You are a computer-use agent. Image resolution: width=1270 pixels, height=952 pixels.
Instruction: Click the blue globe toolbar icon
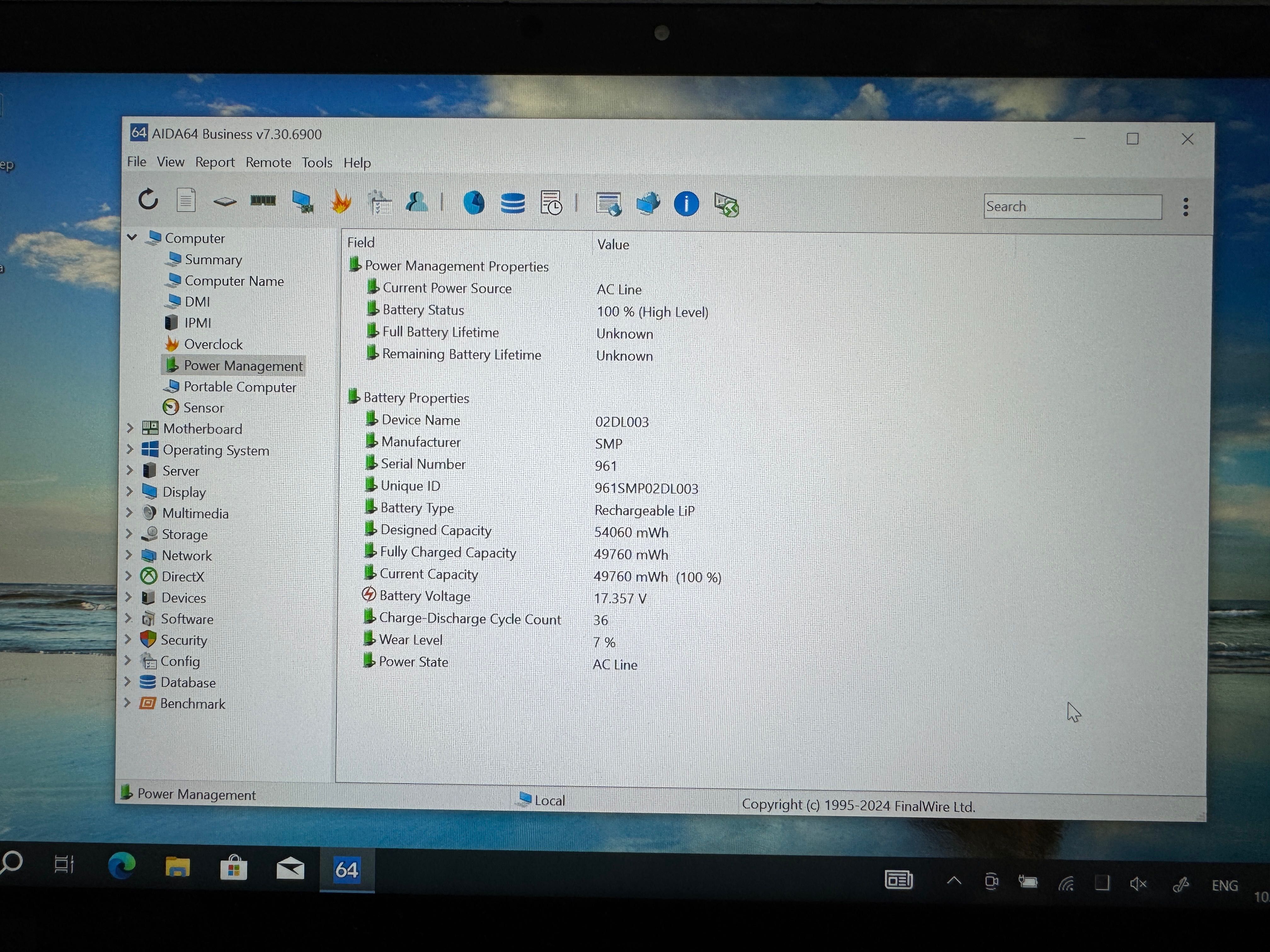coord(474,202)
